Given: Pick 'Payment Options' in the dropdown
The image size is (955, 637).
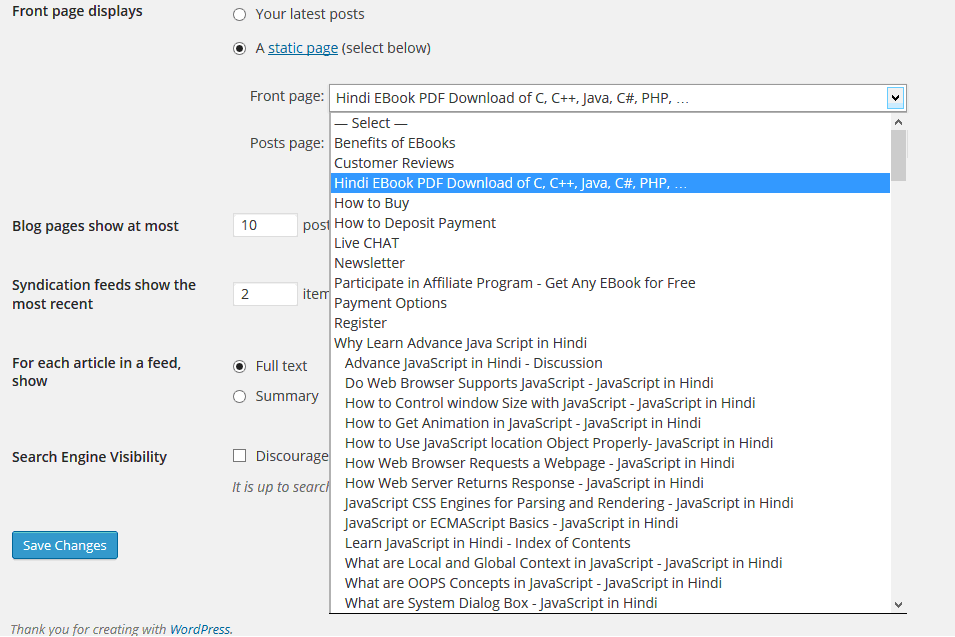Looking at the screenshot, I should (x=391, y=303).
